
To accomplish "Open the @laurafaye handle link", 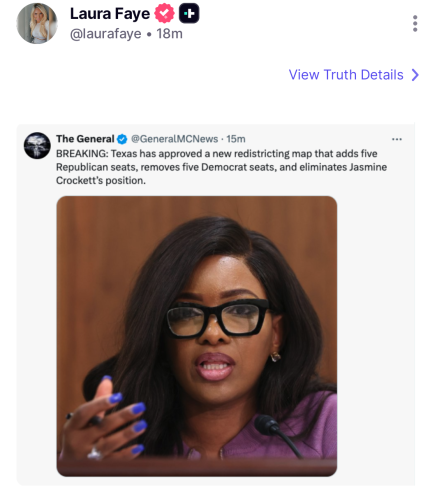I will (106, 34).
